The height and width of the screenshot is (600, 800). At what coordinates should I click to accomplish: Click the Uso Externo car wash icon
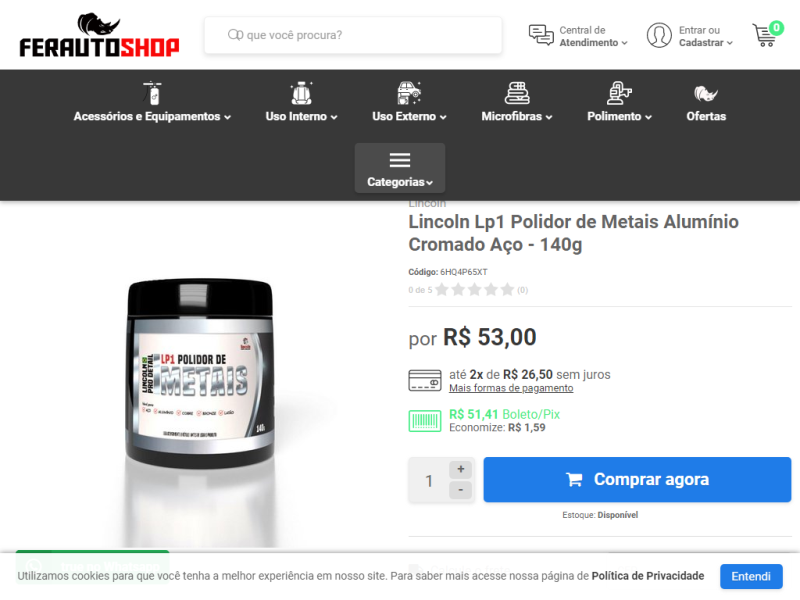pos(409,93)
